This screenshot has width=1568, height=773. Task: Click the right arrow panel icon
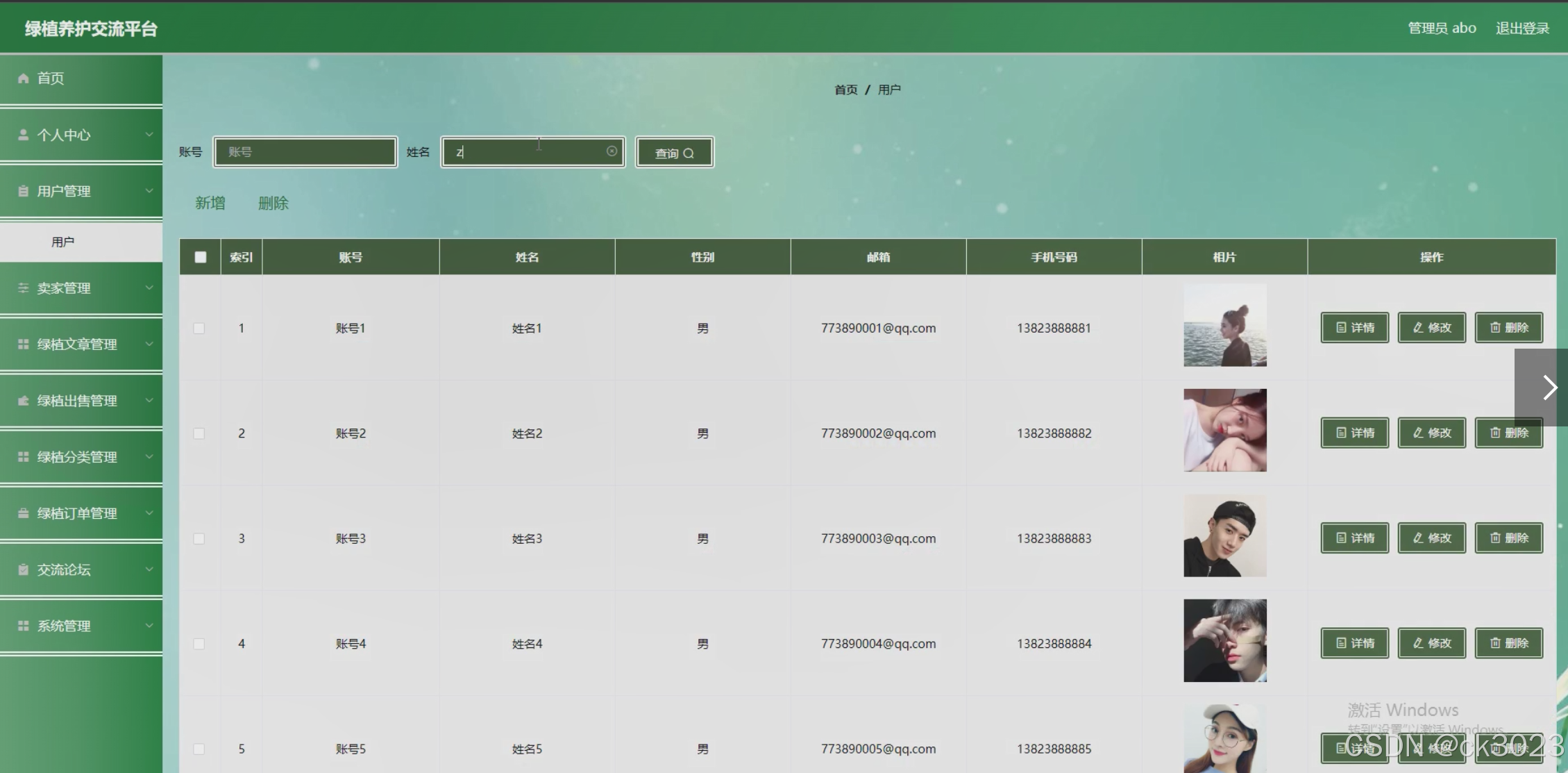pyautogui.click(x=1549, y=388)
